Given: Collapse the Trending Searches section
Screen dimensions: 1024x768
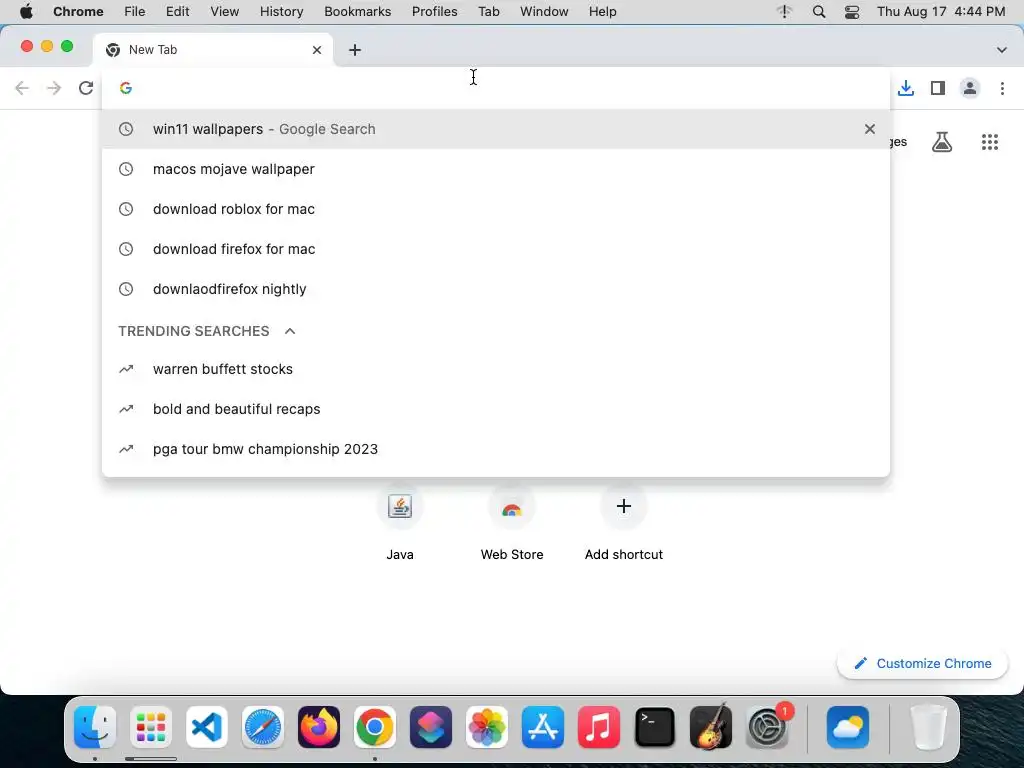Looking at the screenshot, I should click(290, 331).
